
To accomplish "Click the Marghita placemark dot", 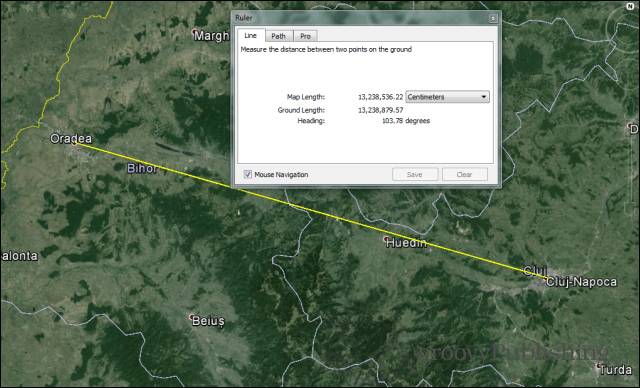I will (194, 32).
